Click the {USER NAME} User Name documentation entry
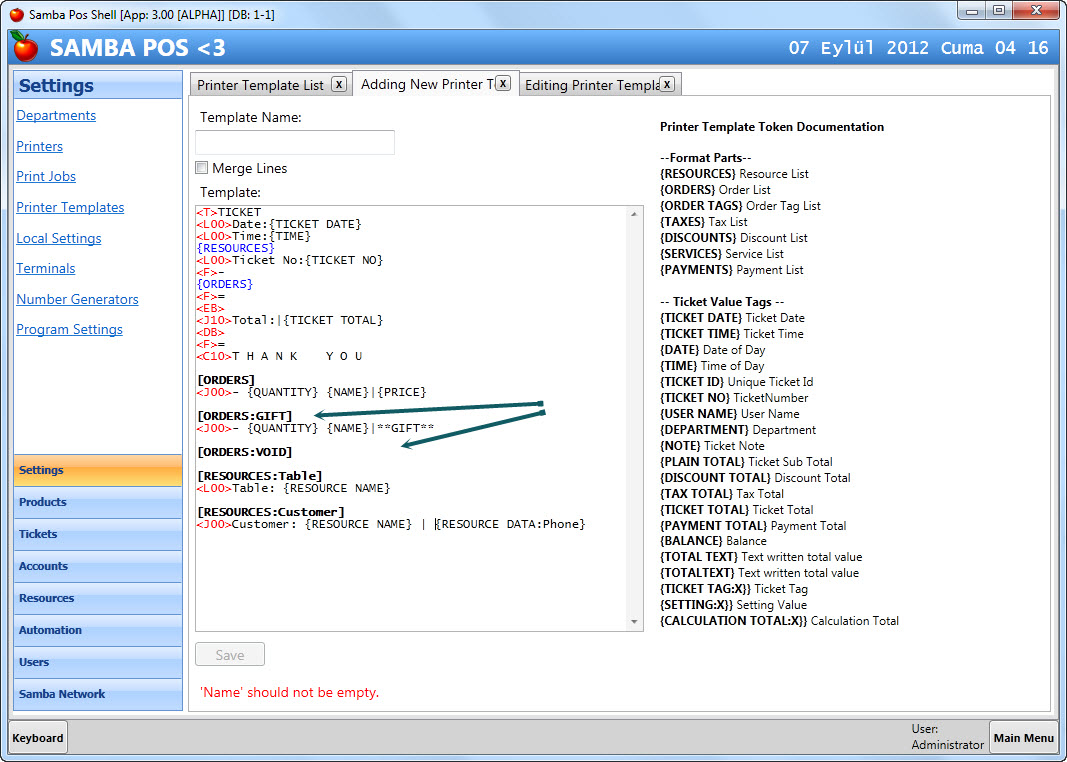The image size is (1067, 762). point(729,414)
